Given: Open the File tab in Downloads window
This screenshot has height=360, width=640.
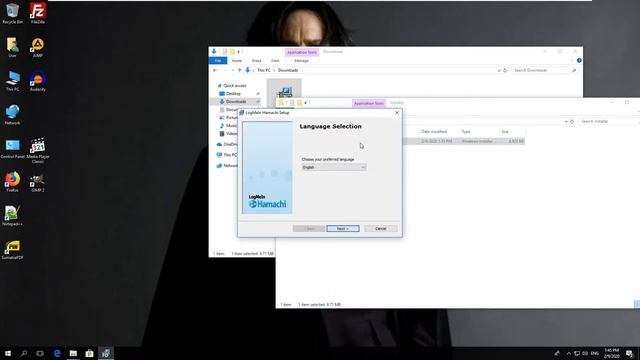Looking at the screenshot, I should pos(218,60).
